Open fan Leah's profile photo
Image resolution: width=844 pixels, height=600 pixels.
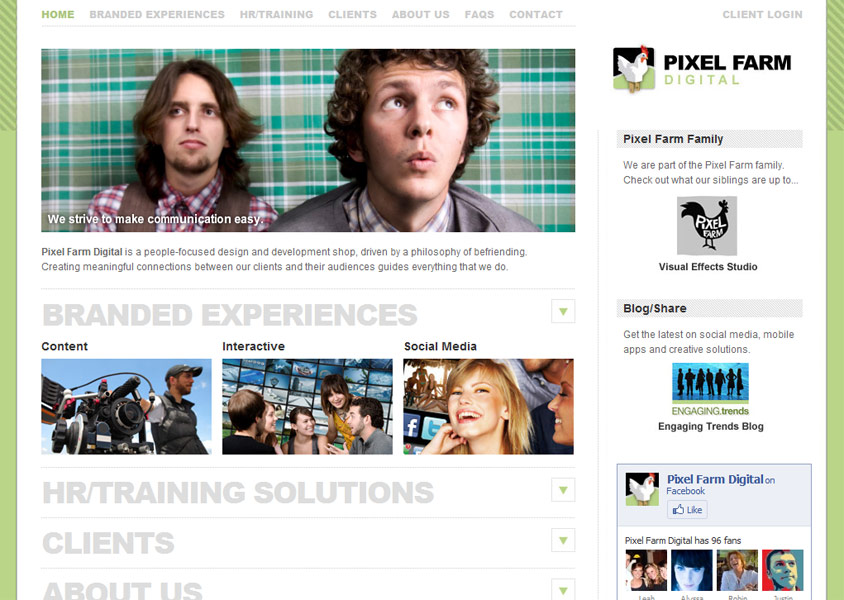point(646,570)
